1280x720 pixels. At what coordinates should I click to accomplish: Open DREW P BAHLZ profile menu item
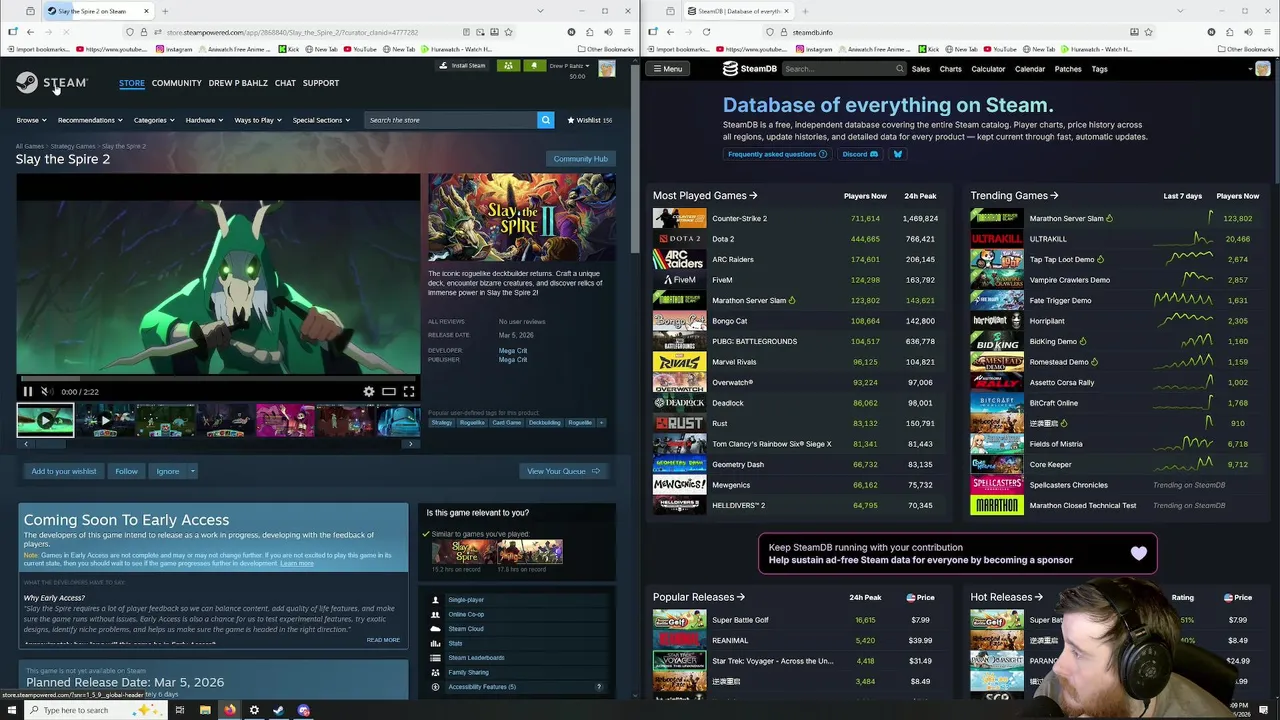(x=238, y=83)
